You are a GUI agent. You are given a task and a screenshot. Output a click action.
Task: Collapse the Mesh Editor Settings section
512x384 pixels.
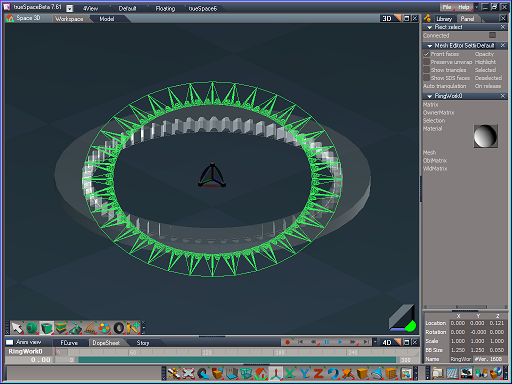click(x=429, y=46)
